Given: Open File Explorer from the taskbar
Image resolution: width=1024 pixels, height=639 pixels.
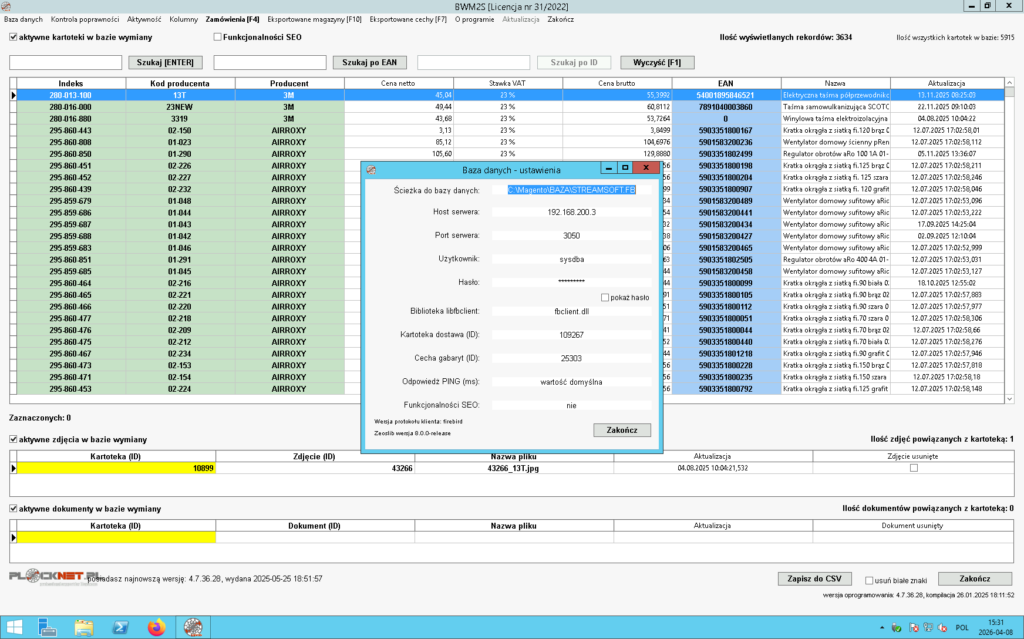Looking at the screenshot, I should [x=84, y=627].
